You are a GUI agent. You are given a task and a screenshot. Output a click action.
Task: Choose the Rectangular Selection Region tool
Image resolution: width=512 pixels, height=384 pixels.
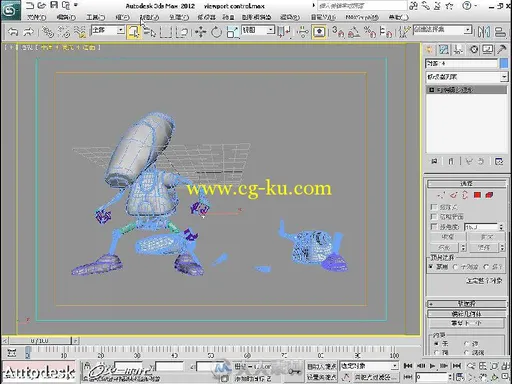click(166, 32)
